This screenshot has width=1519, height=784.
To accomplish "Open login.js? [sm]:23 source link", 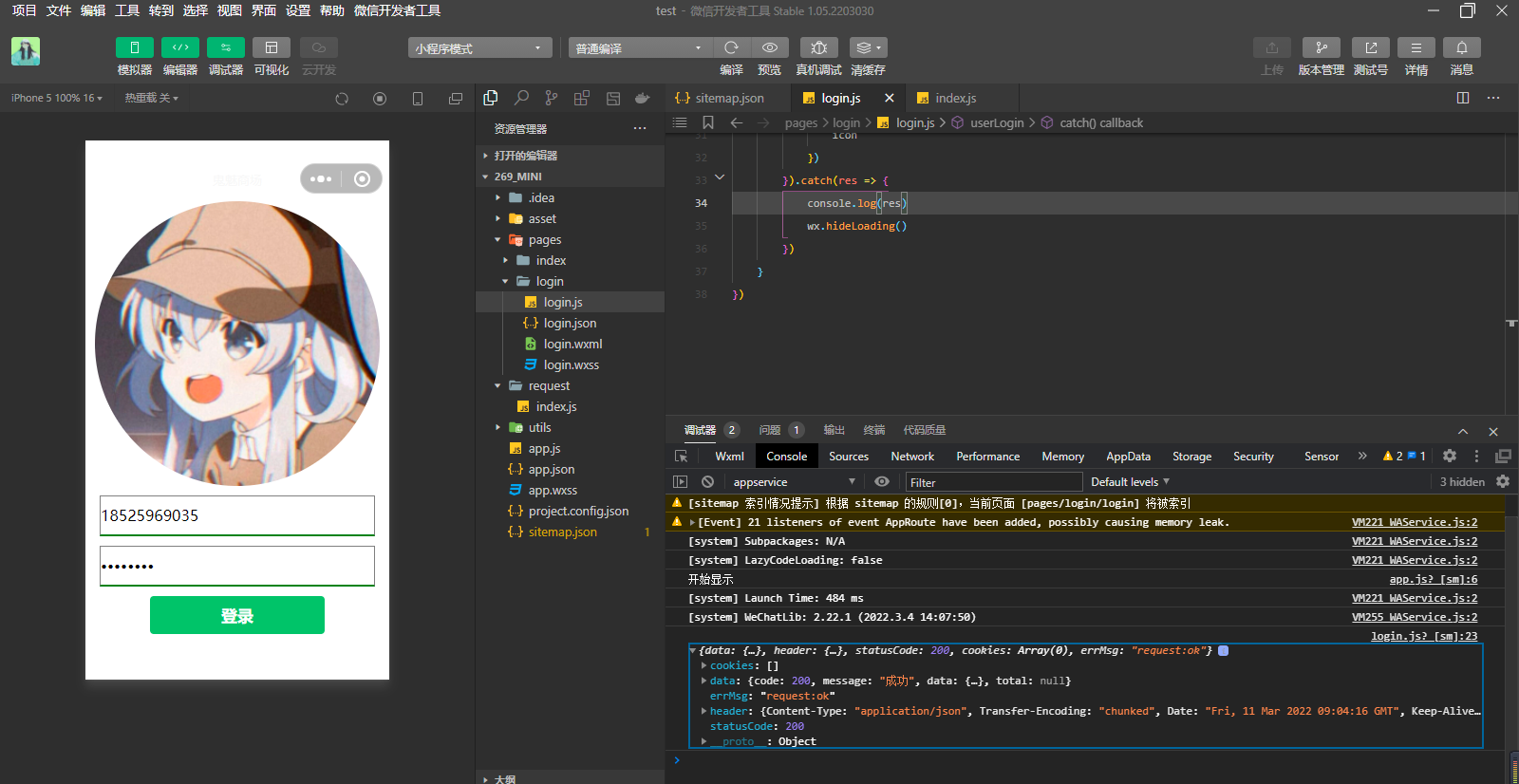I will tap(1424, 636).
